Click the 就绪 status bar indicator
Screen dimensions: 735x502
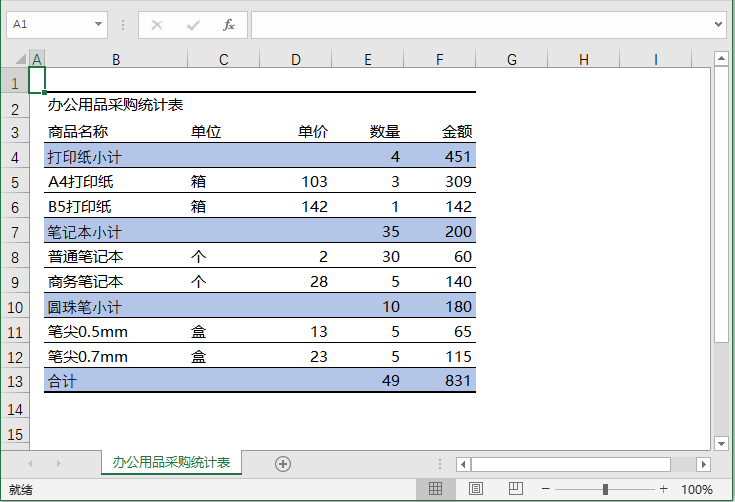21,490
